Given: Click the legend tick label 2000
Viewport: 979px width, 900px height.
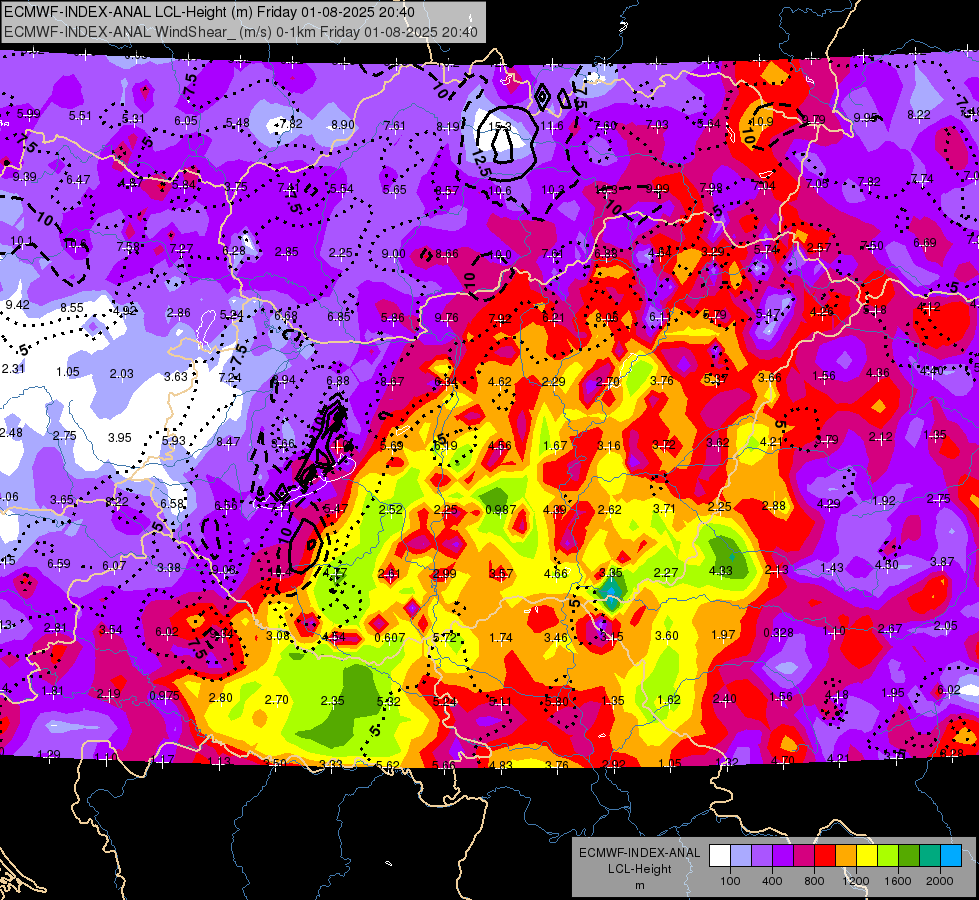Looking at the screenshot, I should [x=940, y=881].
